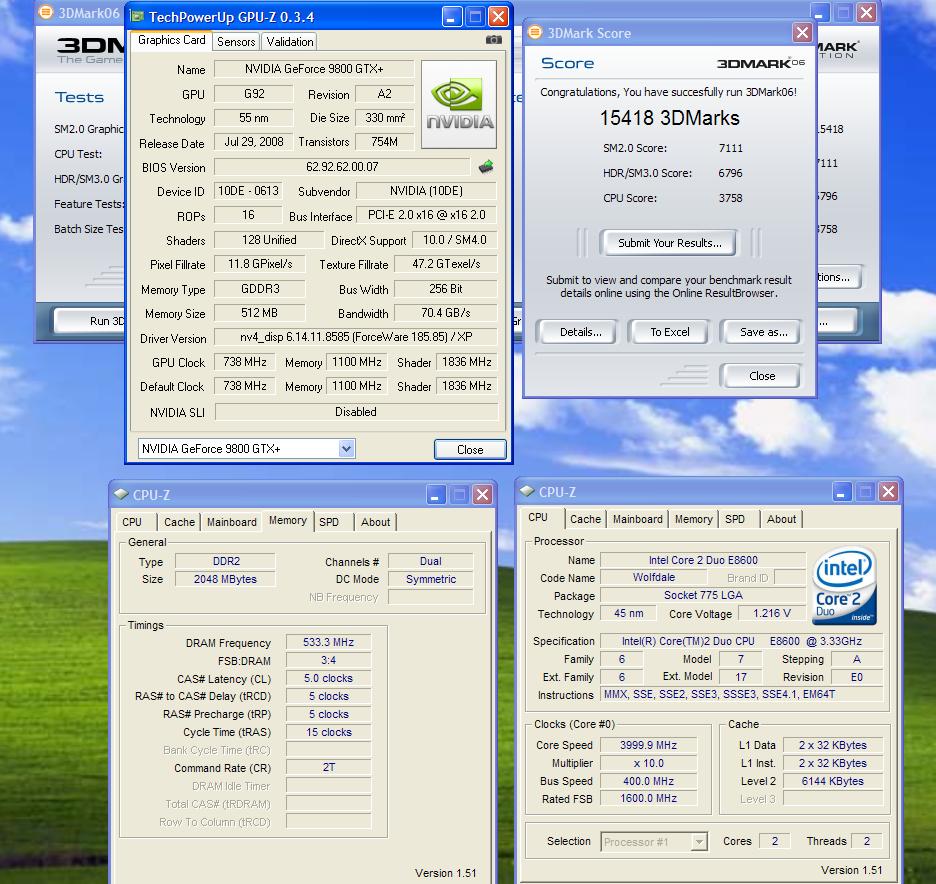The image size is (936, 884).
Task: Open the Sensors tab in GPU-Z
Action: tap(236, 41)
